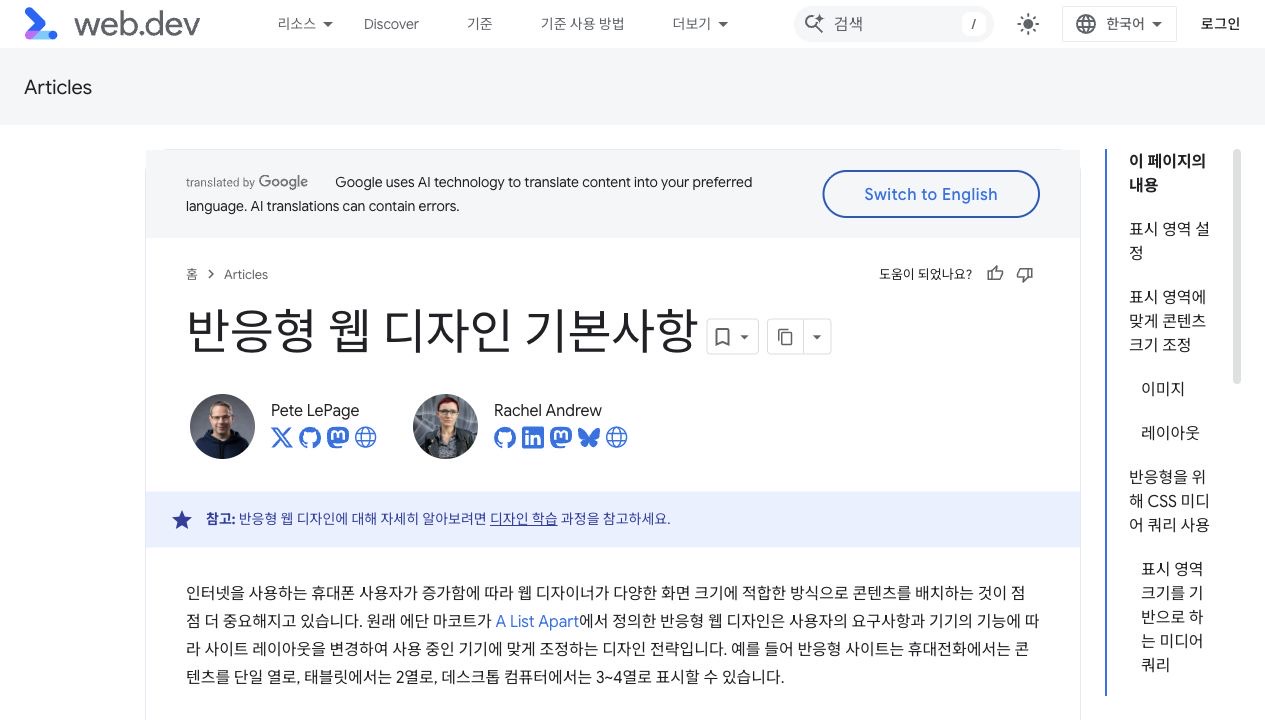1265x720 pixels.
Task: Click the Articles breadcrumb link
Action: click(x=246, y=274)
